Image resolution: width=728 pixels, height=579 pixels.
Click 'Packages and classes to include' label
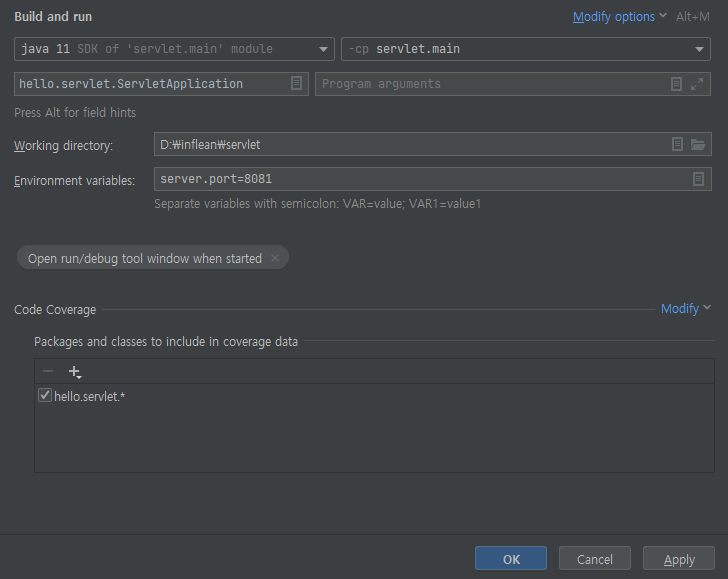click(x=166, y=342)
